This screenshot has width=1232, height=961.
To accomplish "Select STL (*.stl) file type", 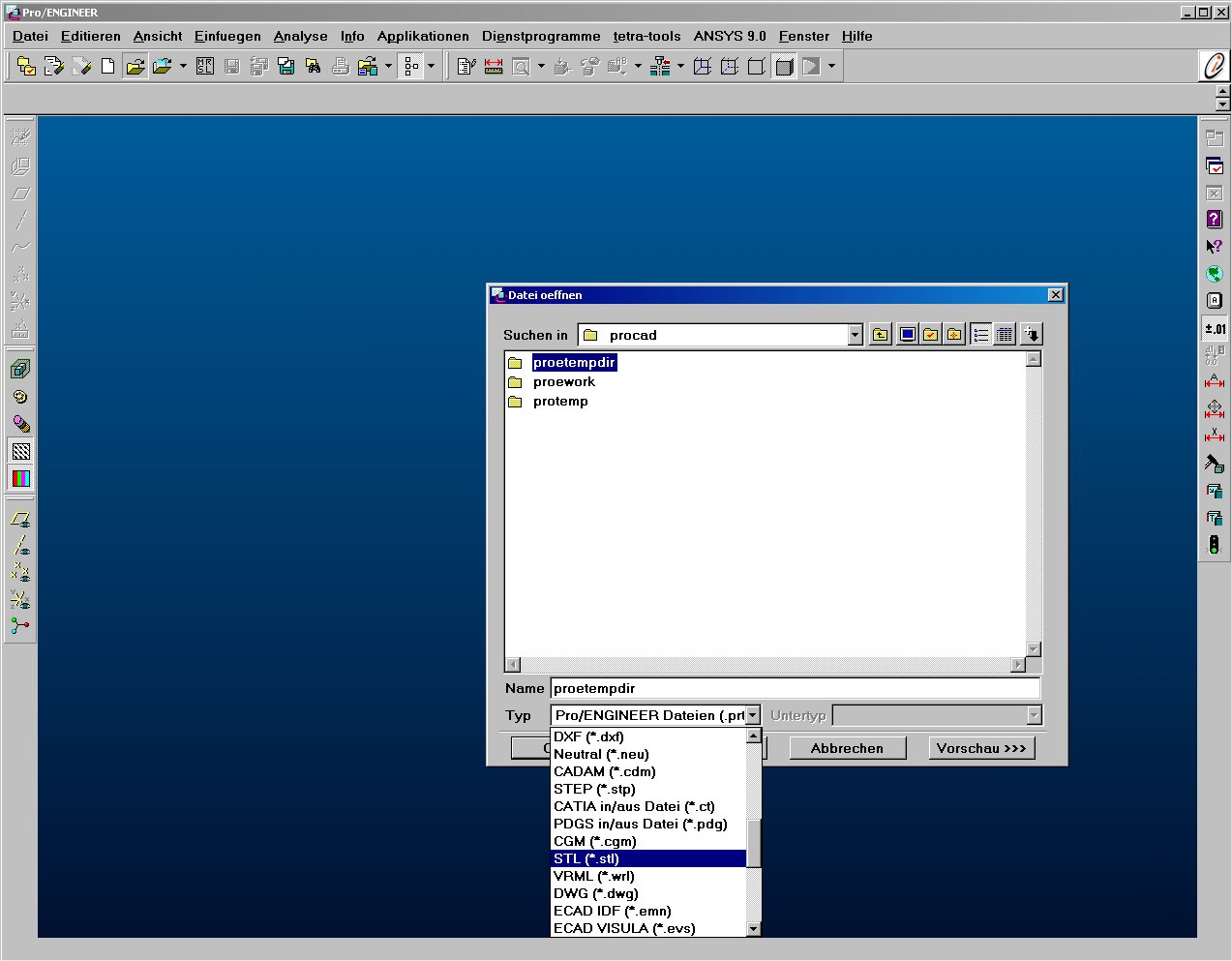I will tap(648, 858).
